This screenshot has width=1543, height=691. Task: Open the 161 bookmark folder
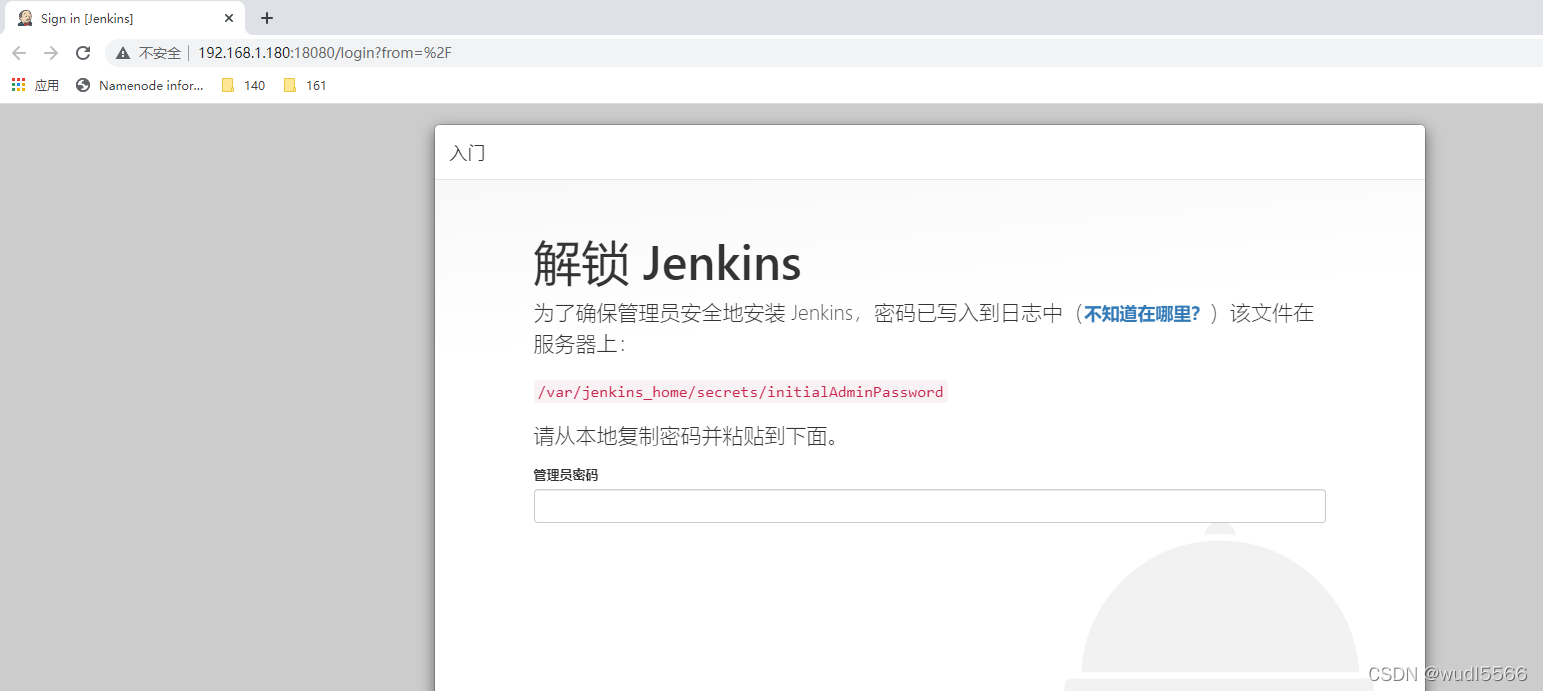[305, 85]
